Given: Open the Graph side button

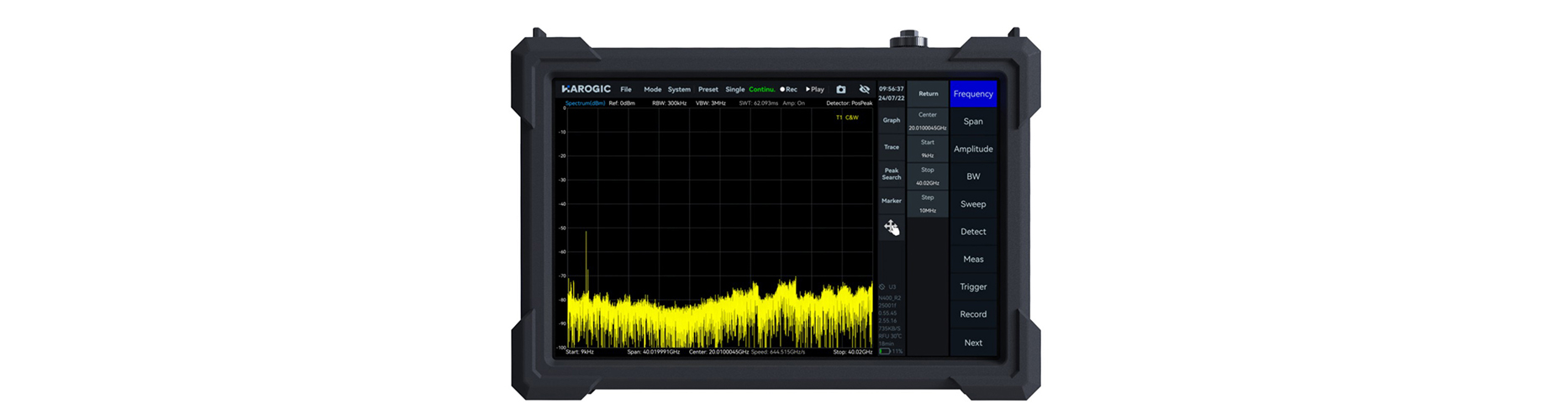Looking at the screenshot, I should pos(892,120).
